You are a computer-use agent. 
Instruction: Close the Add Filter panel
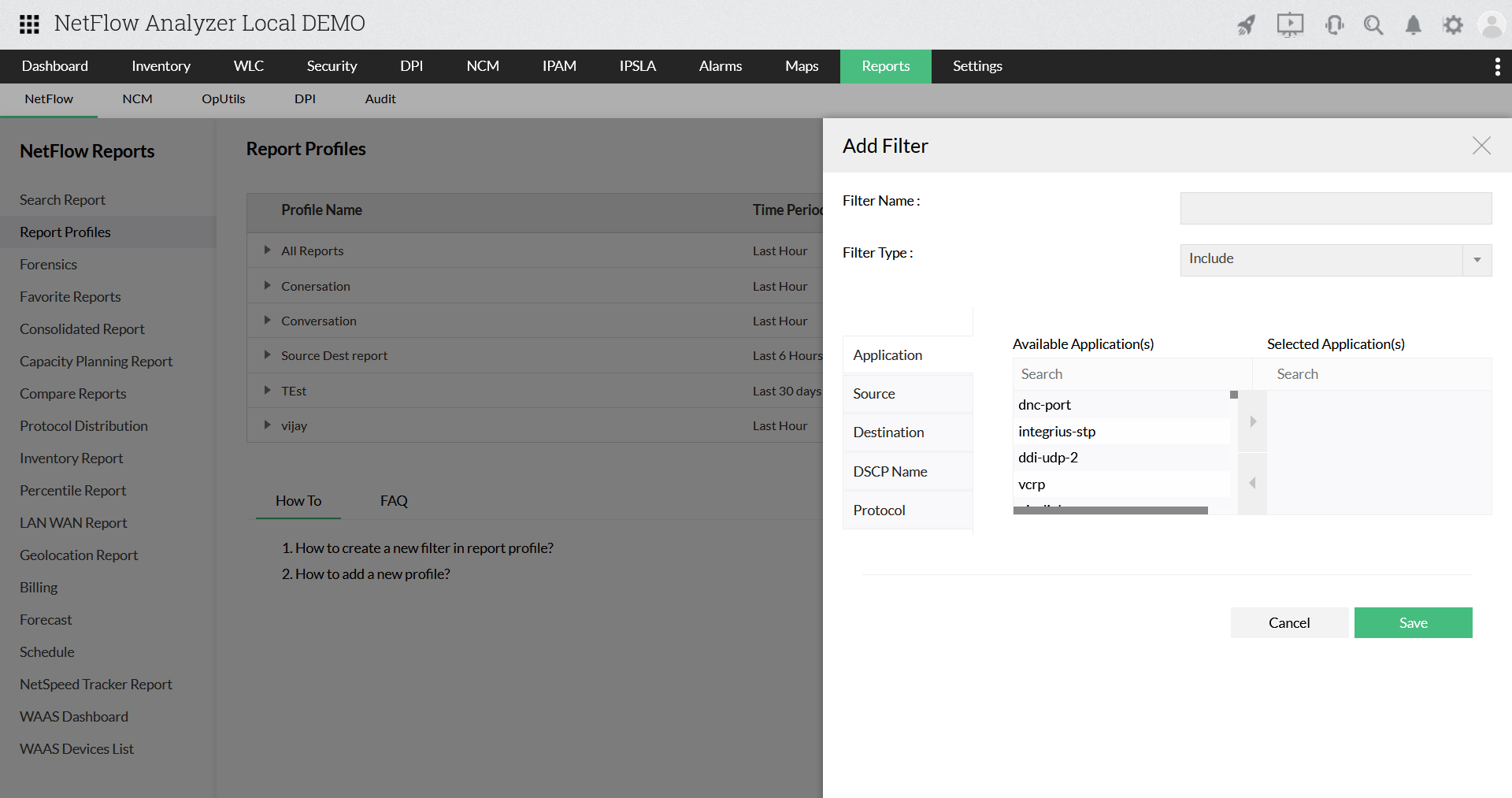point(1481,146)
